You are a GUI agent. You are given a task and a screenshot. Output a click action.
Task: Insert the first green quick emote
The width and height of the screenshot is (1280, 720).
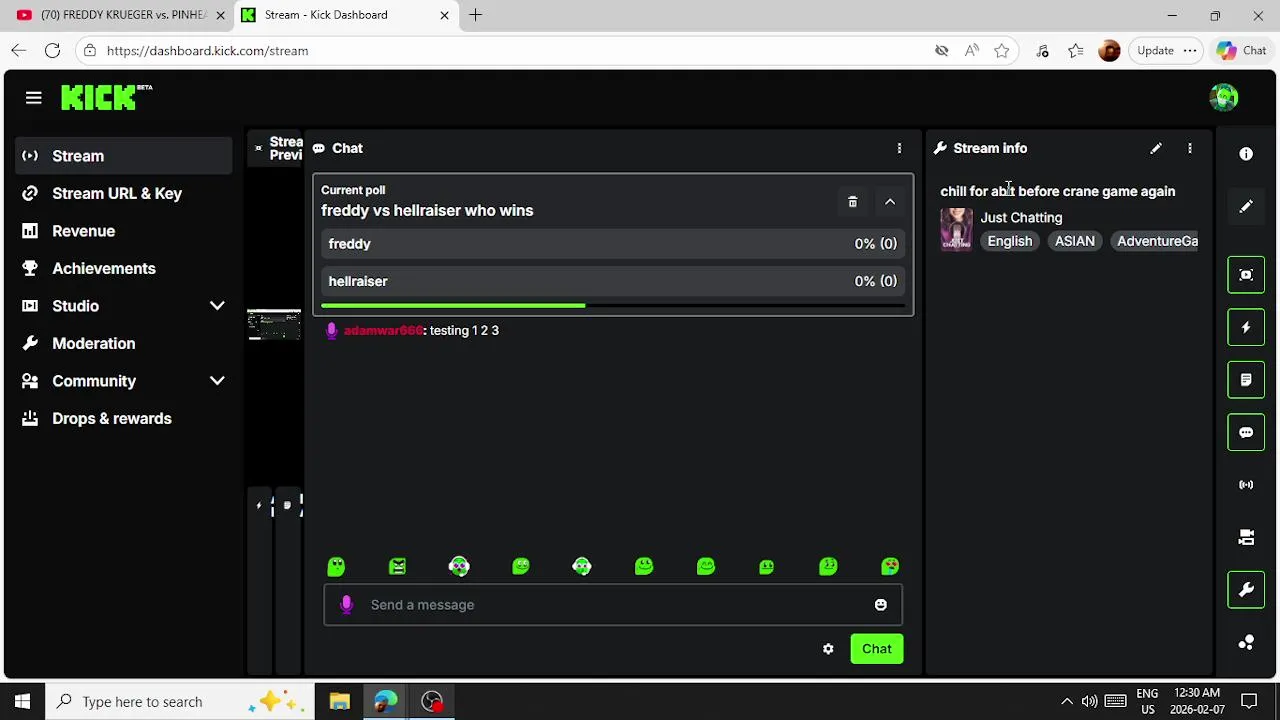pyautogui.click(x=336, y=567)
